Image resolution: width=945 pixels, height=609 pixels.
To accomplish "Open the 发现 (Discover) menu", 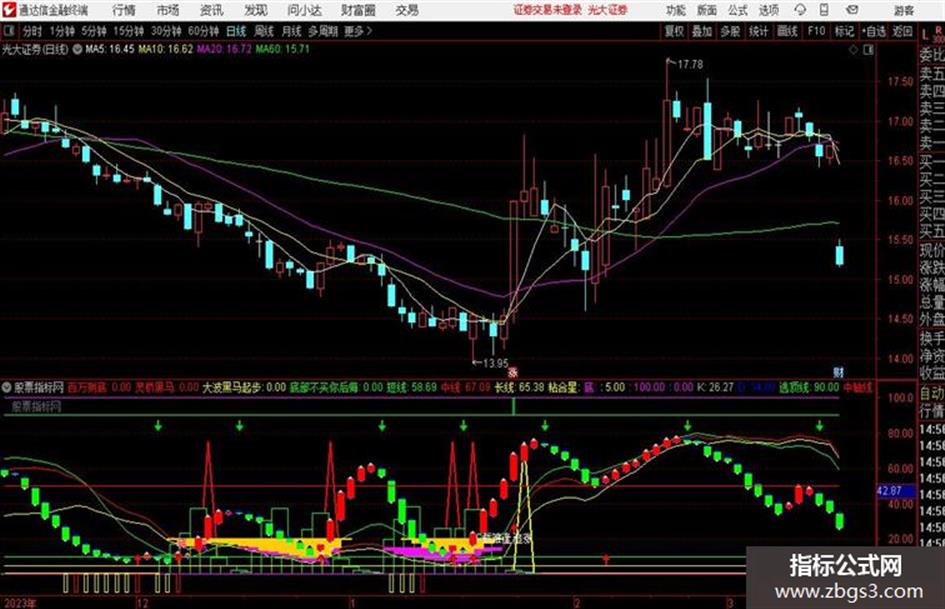I will tap(256, 10).
